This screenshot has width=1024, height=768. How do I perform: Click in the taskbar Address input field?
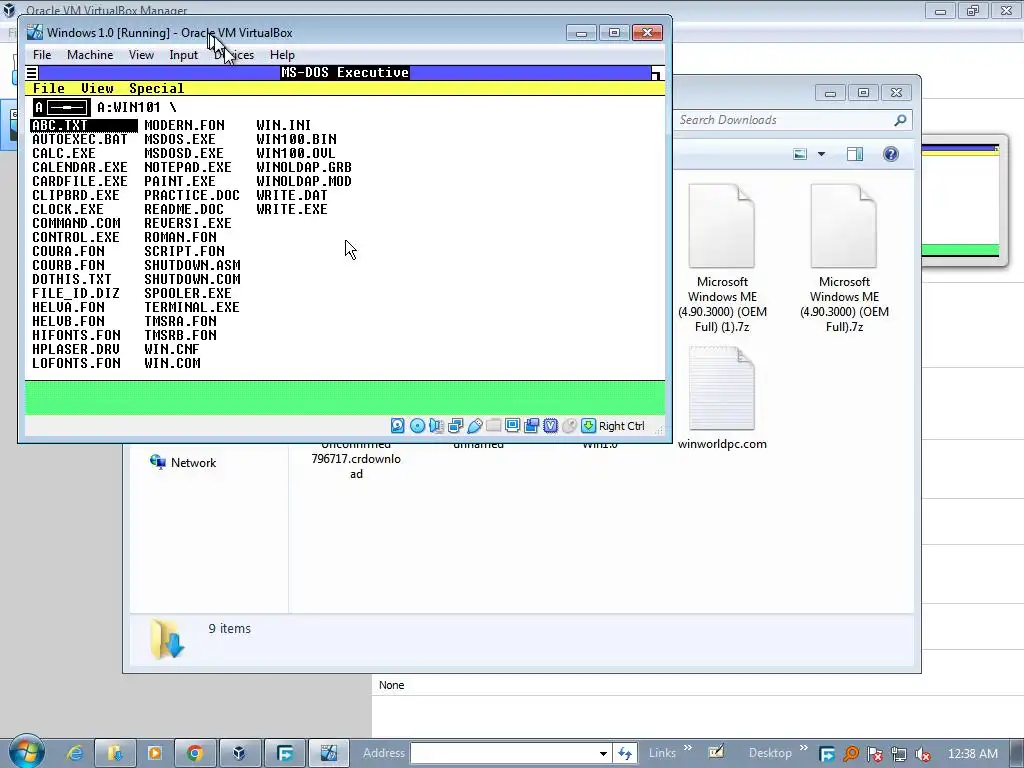(x=504, y=754)
